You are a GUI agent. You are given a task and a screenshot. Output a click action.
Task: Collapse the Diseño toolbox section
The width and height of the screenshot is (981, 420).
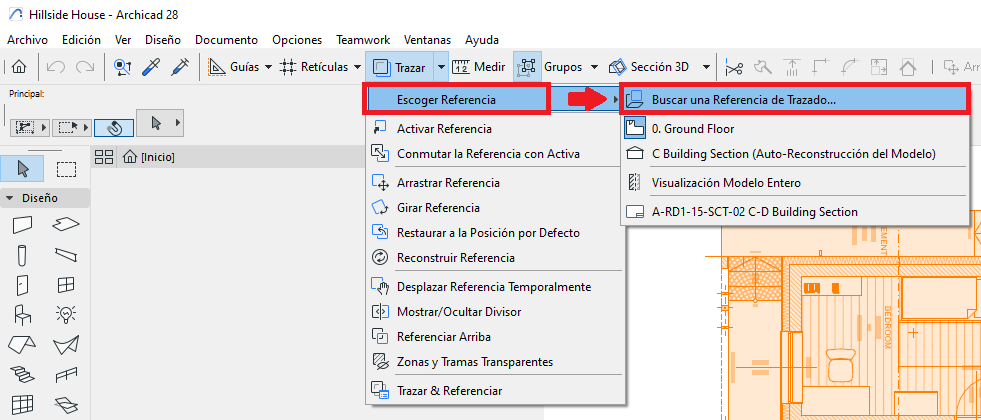pyautogui.click(x=10, y=198)
